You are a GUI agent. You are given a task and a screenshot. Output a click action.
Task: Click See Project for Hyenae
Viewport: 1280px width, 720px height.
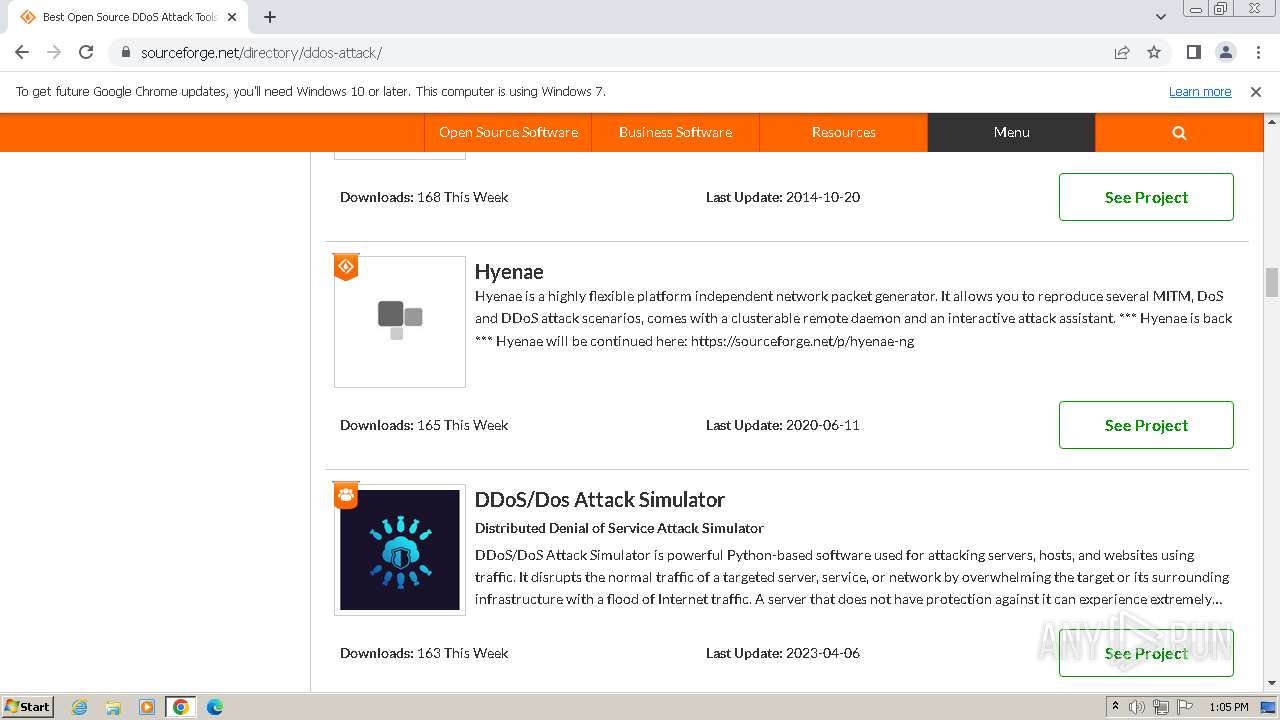coord(1146,425)
